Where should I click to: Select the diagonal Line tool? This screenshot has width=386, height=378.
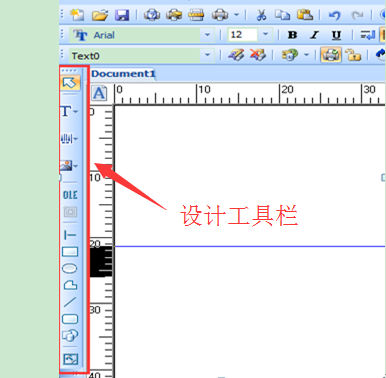(70, 302)
